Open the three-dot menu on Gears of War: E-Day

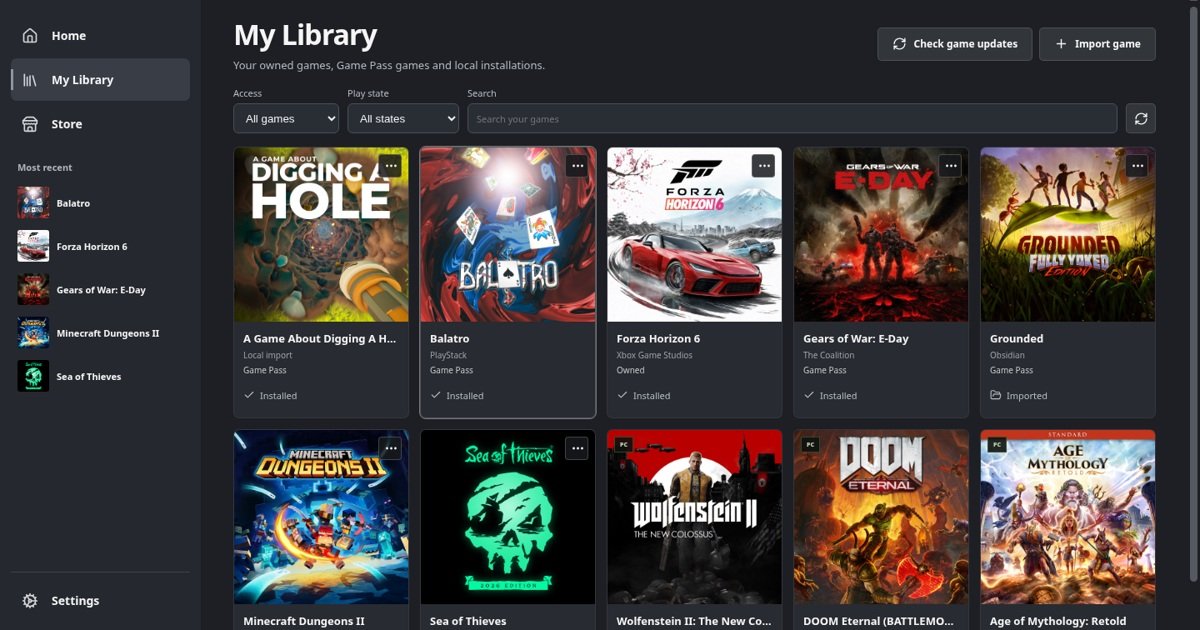pos(950,166)
